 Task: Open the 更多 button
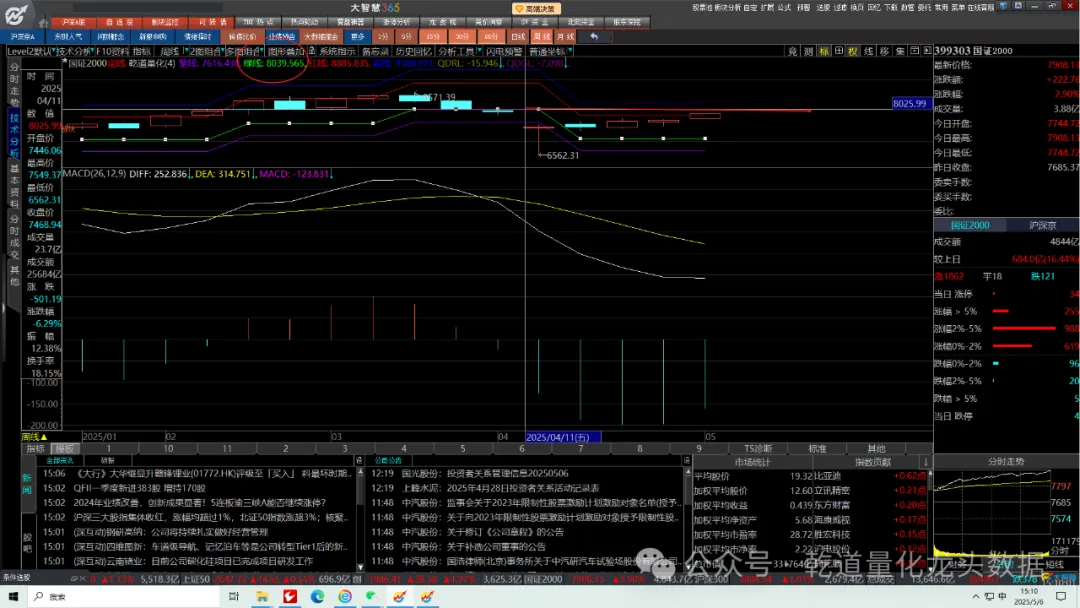[357, 36]
